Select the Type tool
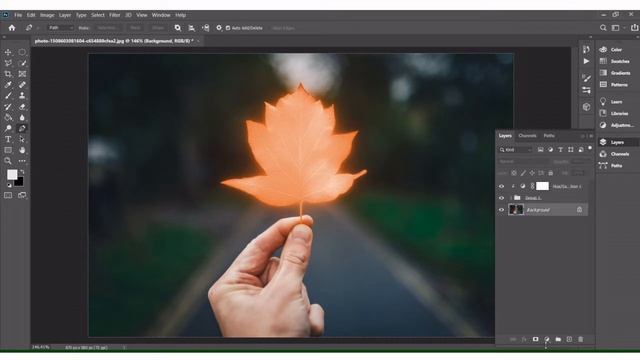 pos(8,139)
